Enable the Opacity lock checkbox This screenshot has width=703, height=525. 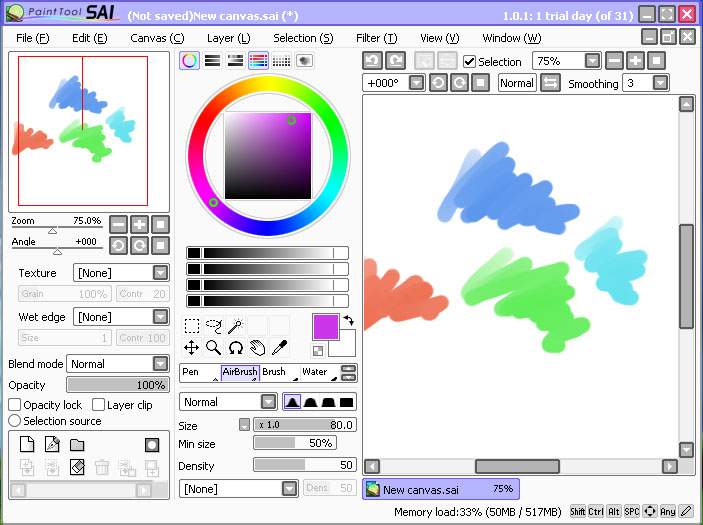click(x=14, y=405)
